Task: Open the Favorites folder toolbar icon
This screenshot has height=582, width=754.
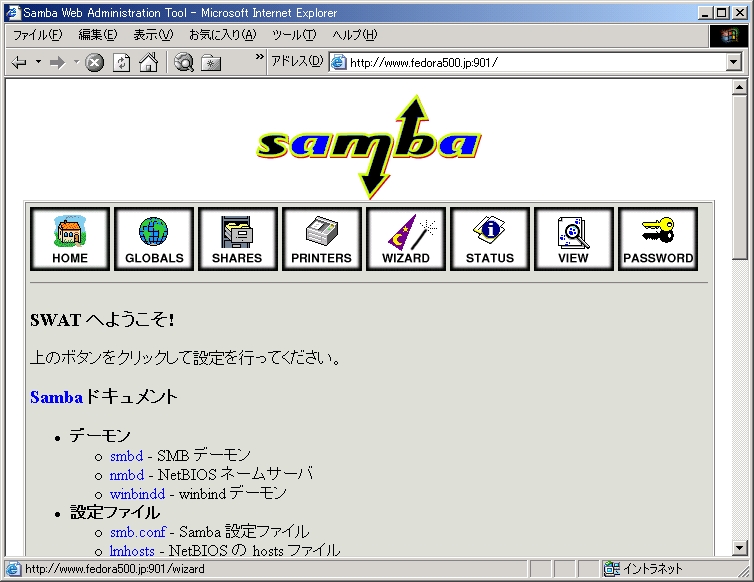Action: click(x=211, y=63)
